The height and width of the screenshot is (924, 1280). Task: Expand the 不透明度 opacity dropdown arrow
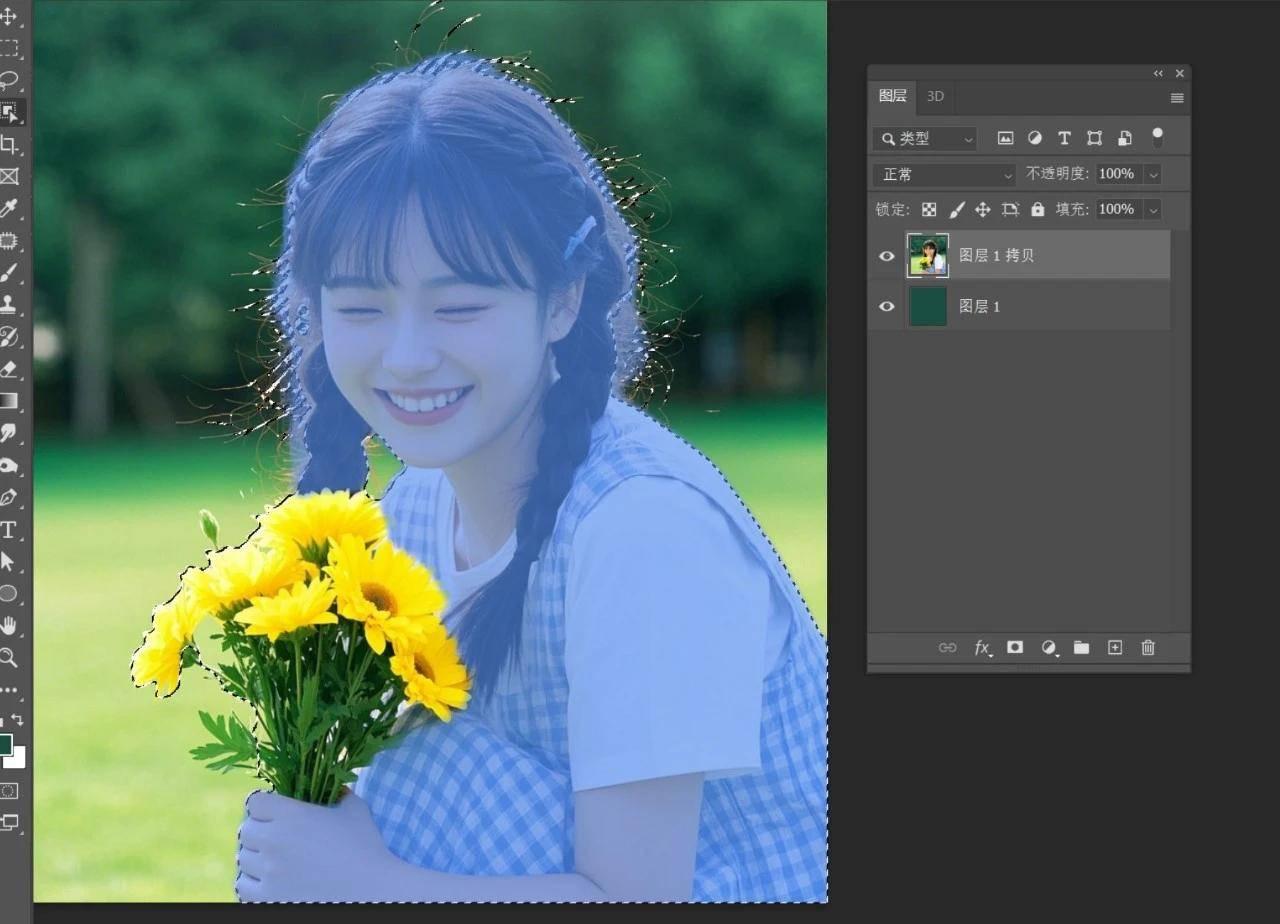coord(1153,174)
